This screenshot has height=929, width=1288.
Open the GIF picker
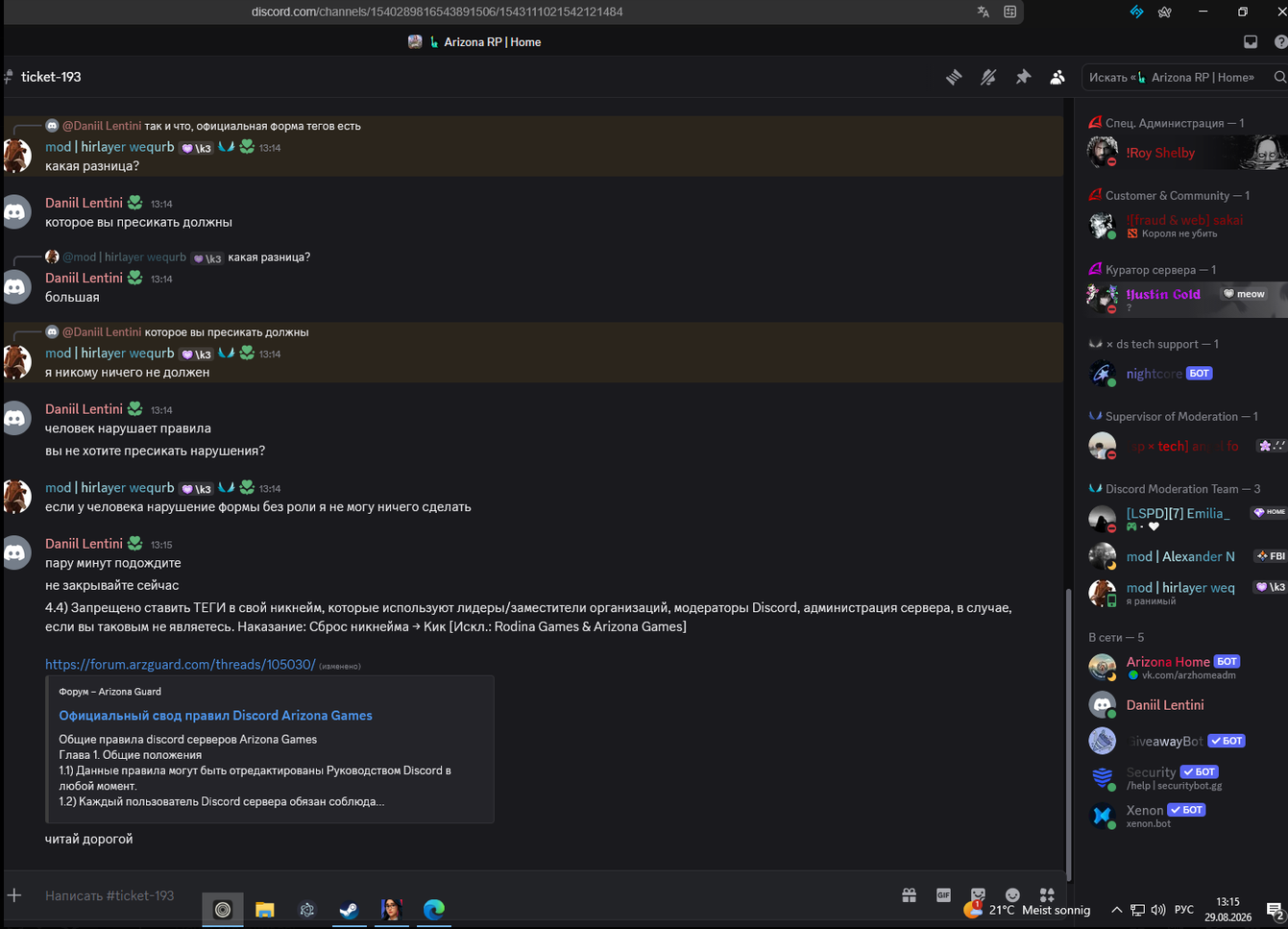pos(943,895)
